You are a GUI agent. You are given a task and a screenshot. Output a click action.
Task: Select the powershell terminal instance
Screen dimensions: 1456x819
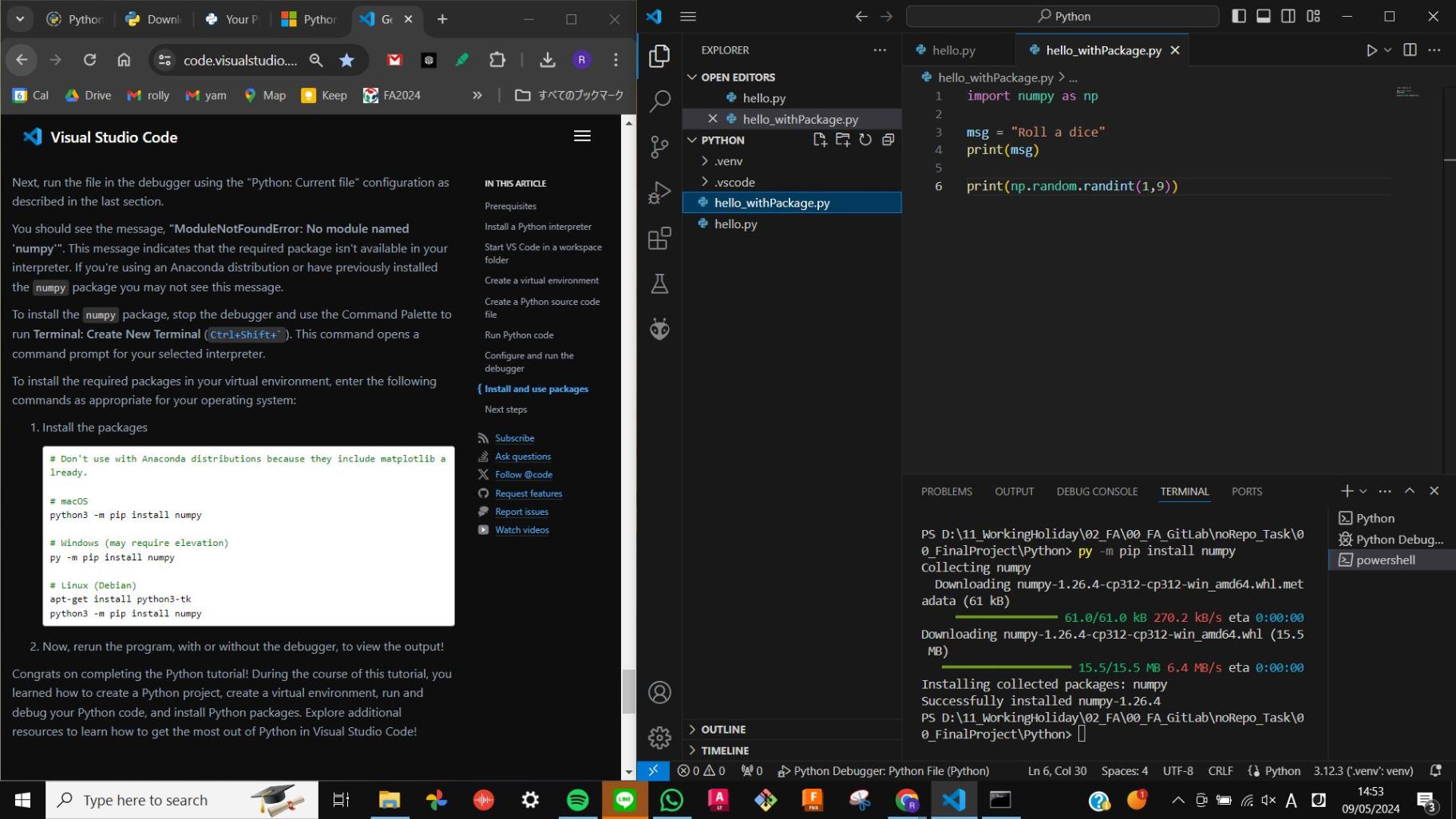(x=1392, y=560)
